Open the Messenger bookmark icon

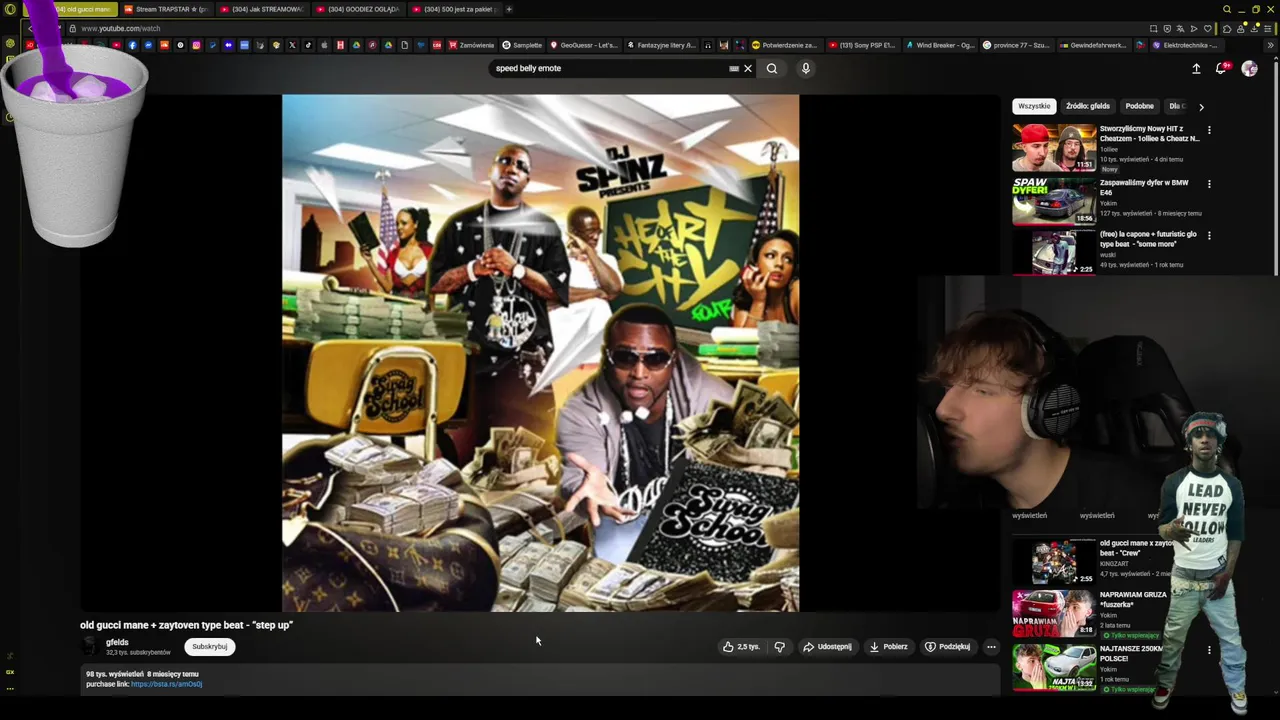click(x=148, y=45)
